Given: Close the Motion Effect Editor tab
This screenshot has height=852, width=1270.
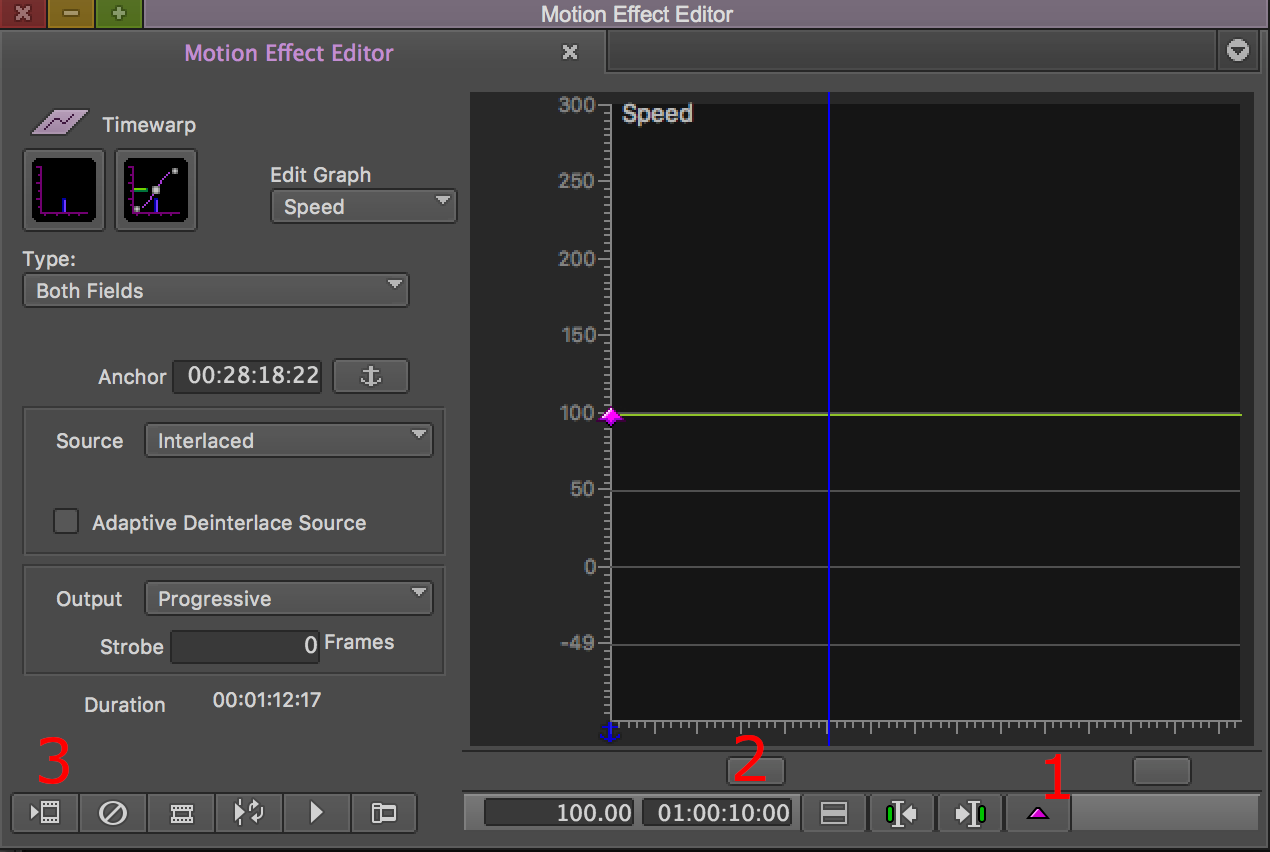Looking at the screenshot, I should point(570,52).
